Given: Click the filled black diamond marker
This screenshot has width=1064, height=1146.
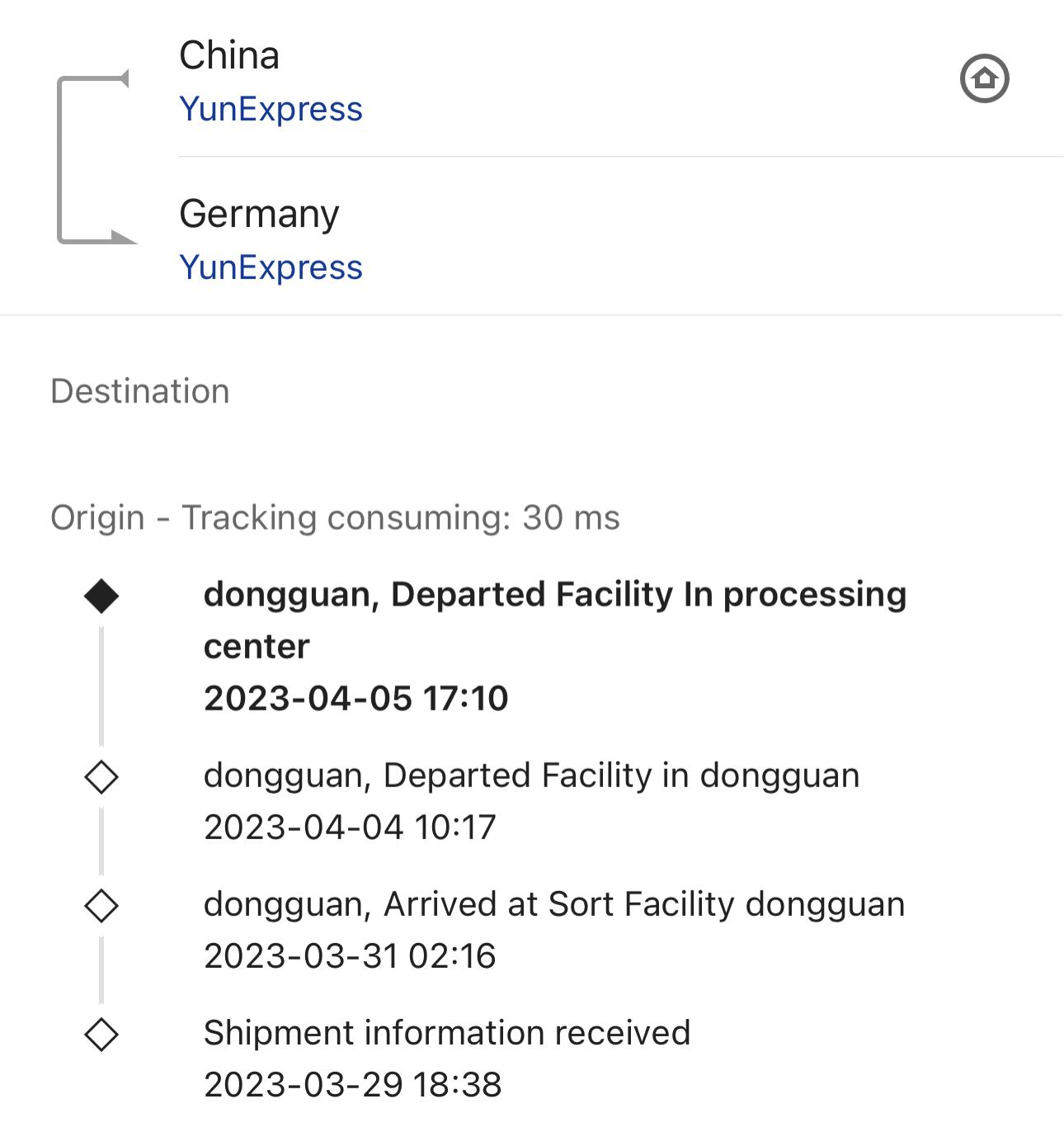Looking at the screenshot, I should (101, 596).
